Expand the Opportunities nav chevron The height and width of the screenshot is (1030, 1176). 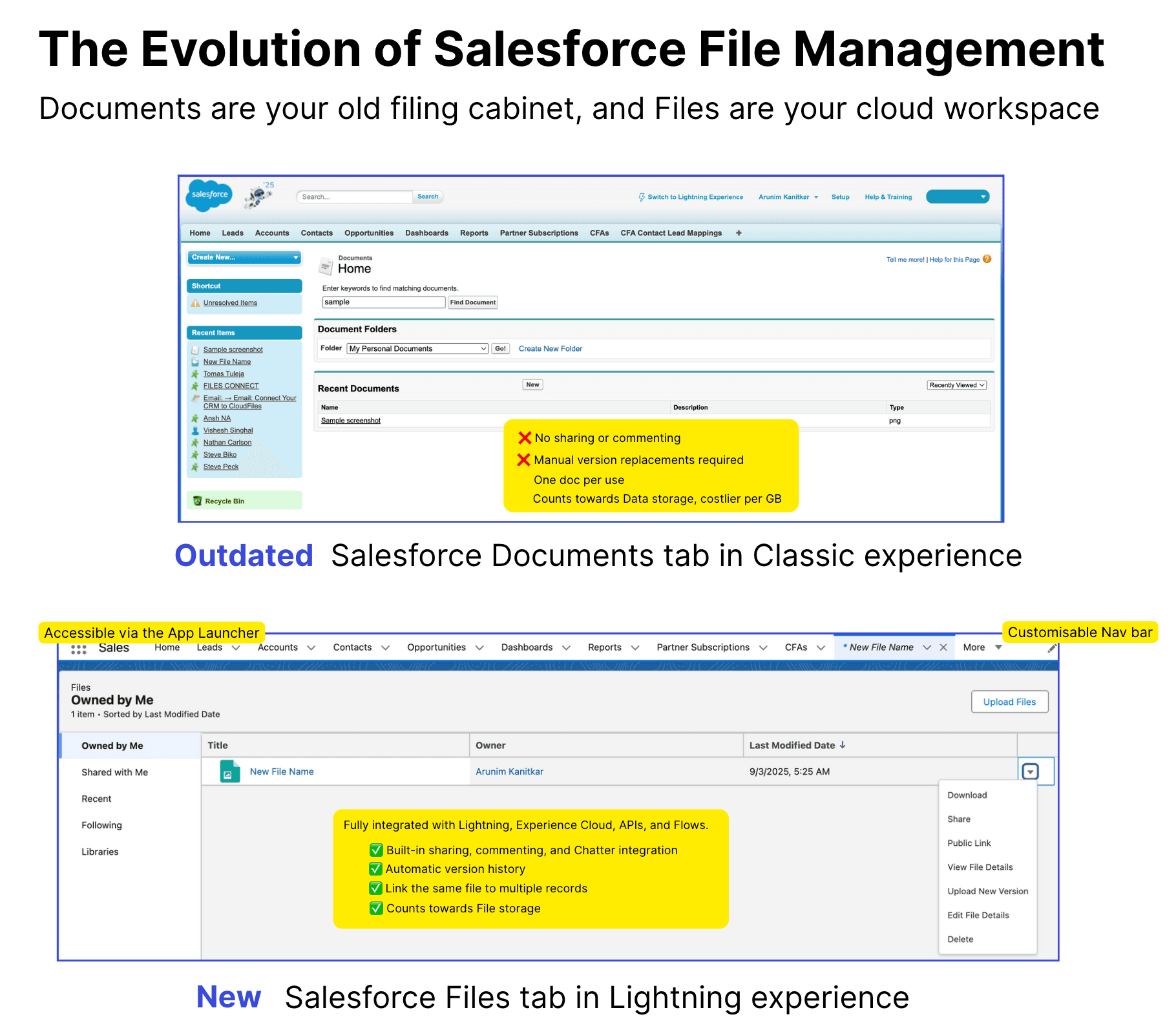pyautogui.click(x=479, y=647)
